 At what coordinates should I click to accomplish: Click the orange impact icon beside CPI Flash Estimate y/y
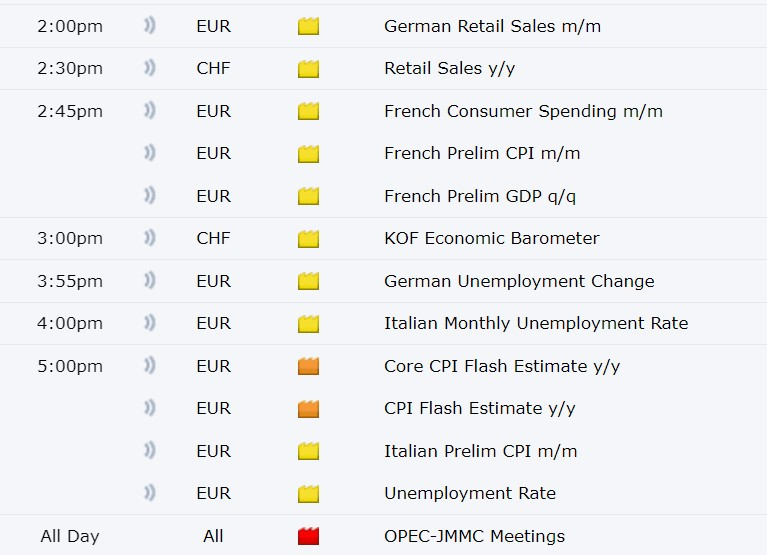308,409
